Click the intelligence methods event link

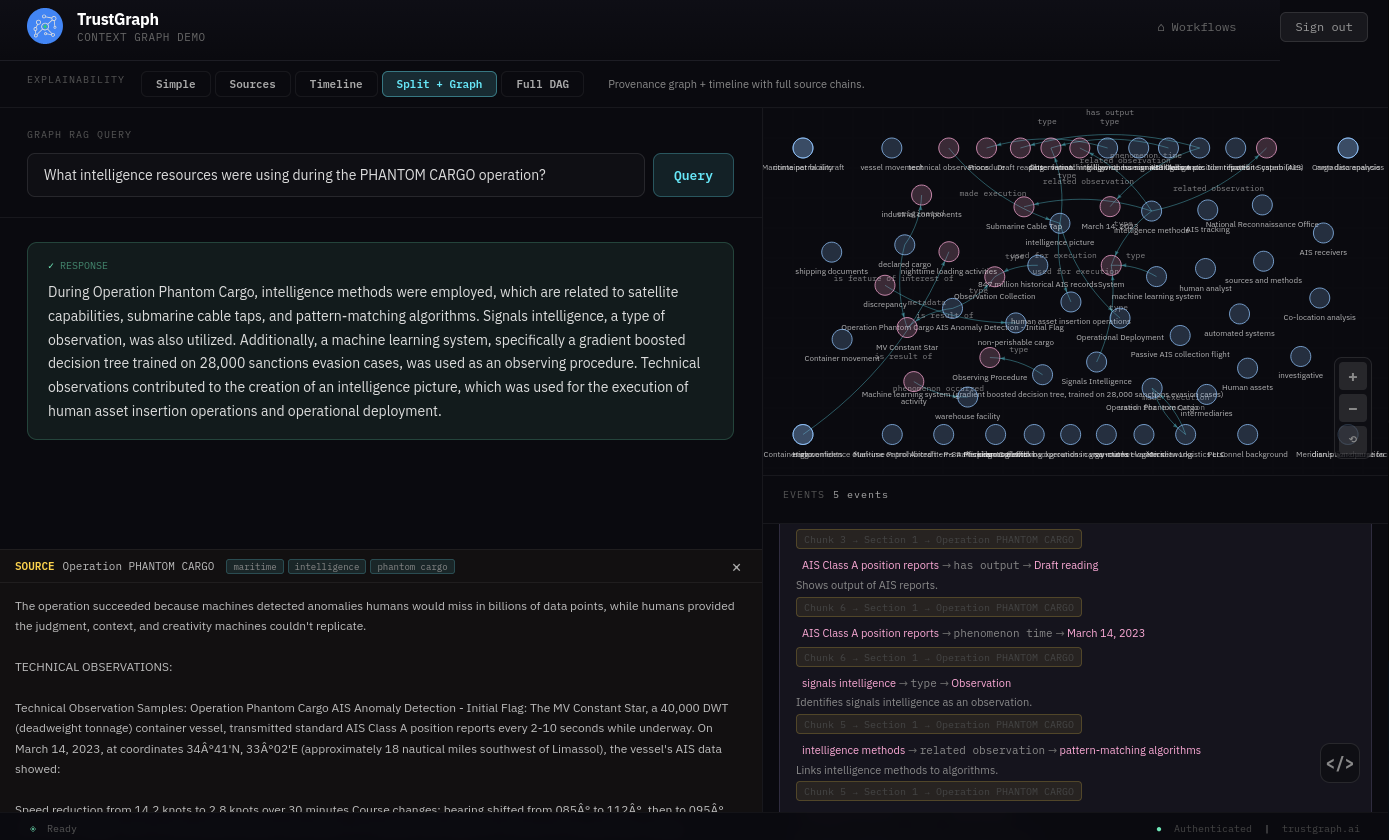pos(853,750)
